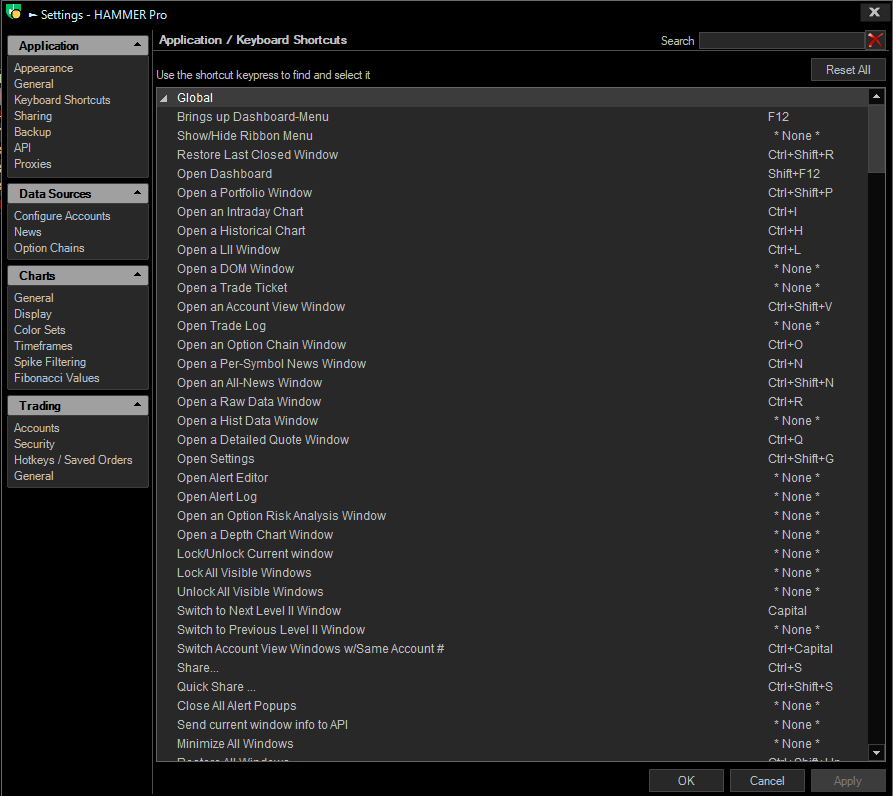Open Security page under Trading
Screen dimensions: 893x796
[34, 444]
